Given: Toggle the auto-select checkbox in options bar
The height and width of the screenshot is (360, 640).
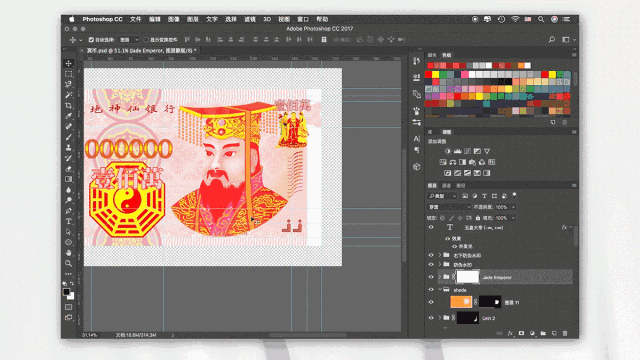Looking at the screenshot, I should [91, 40].
